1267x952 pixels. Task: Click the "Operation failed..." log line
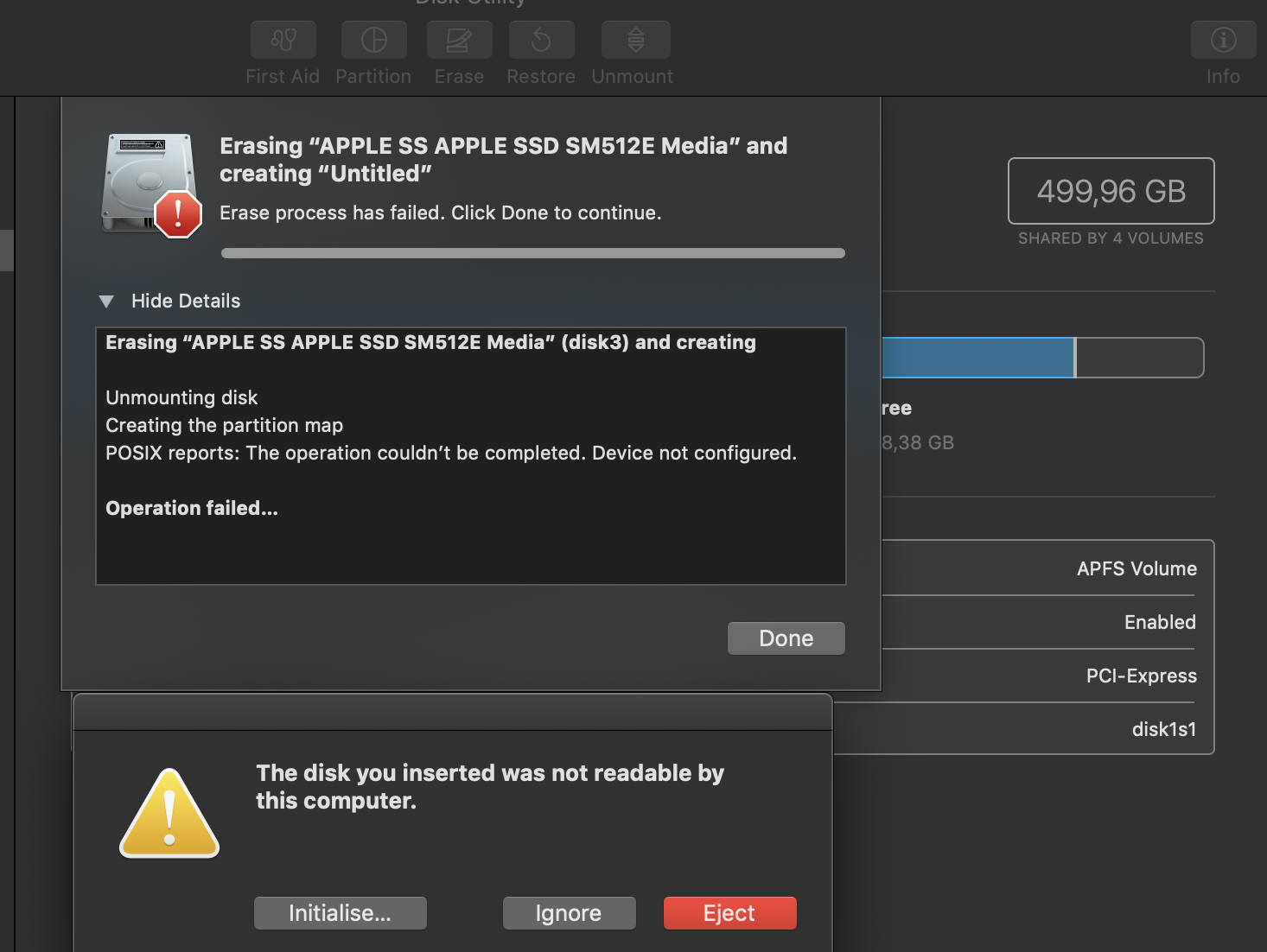click(x=192, y=508)
